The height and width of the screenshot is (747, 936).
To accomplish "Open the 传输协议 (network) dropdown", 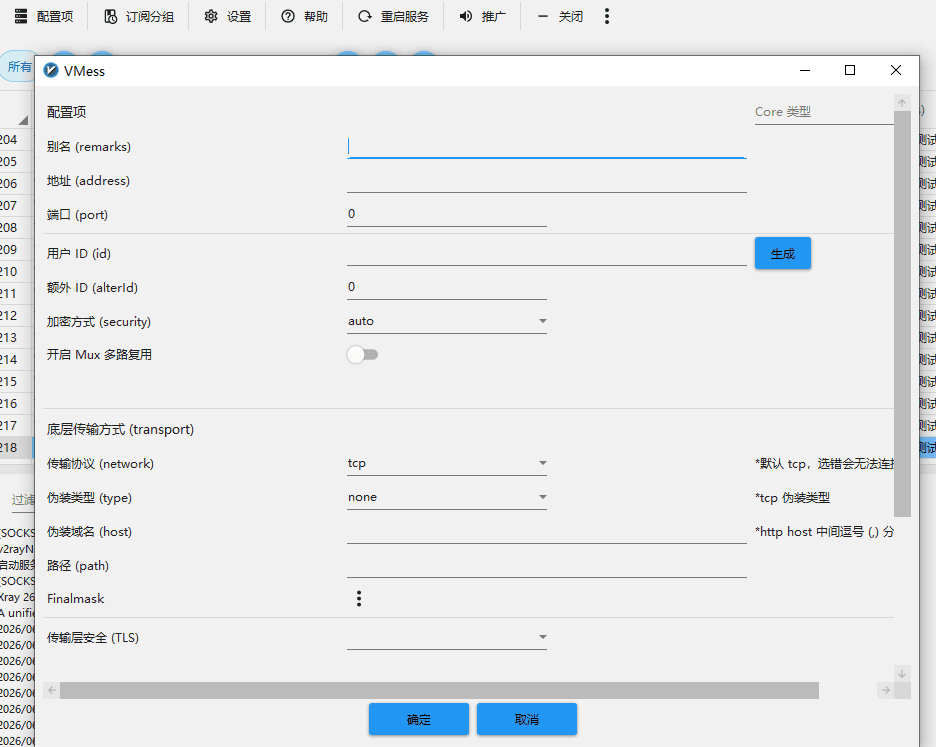I will point(447,463).
